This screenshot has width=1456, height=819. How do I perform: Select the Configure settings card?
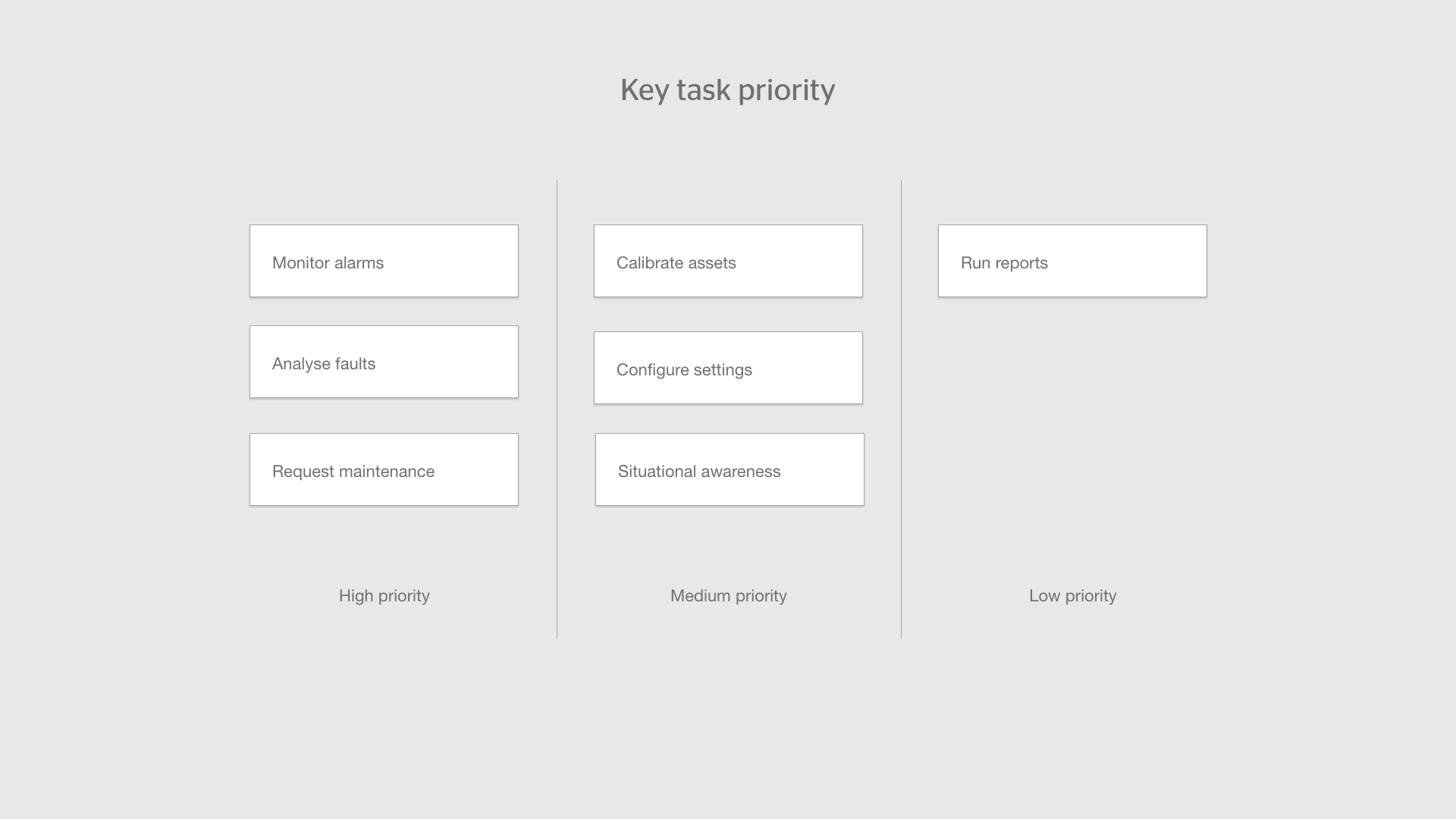[x=728, y=368]
